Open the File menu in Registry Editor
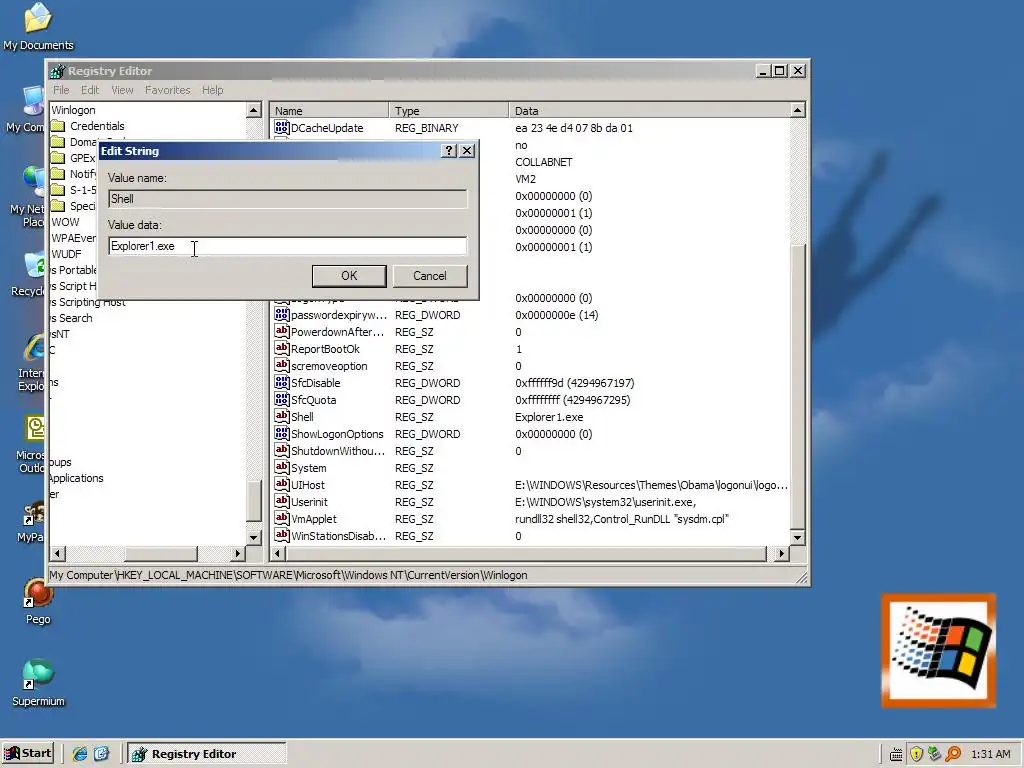The height and width of the screenshot is (768, 1024). click(61, 90)
